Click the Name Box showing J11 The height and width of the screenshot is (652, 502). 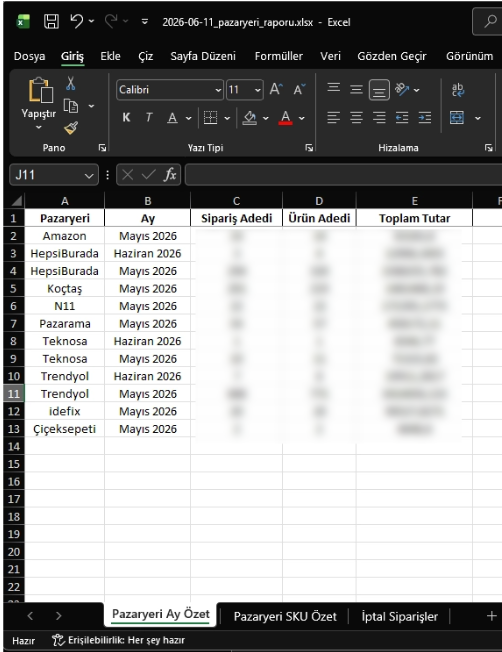54,175
